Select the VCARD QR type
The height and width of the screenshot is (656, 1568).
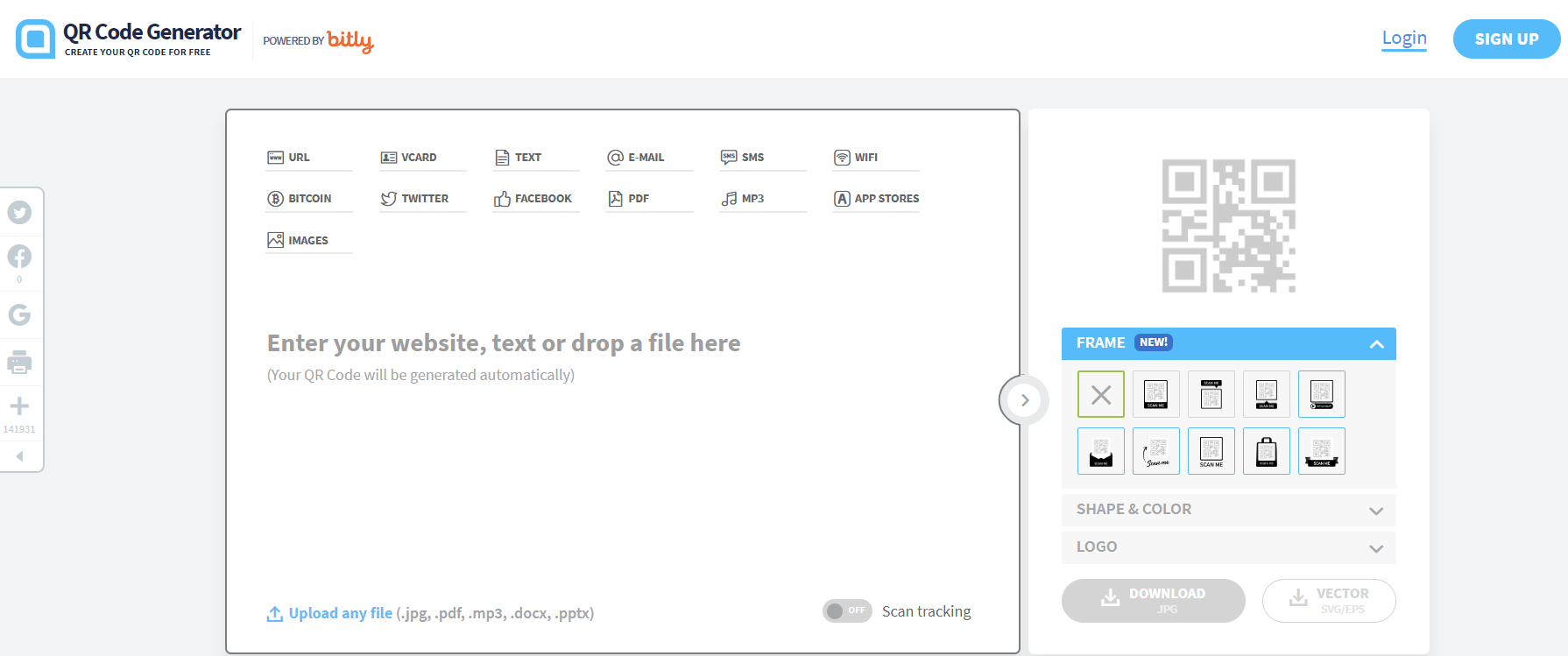422,158
